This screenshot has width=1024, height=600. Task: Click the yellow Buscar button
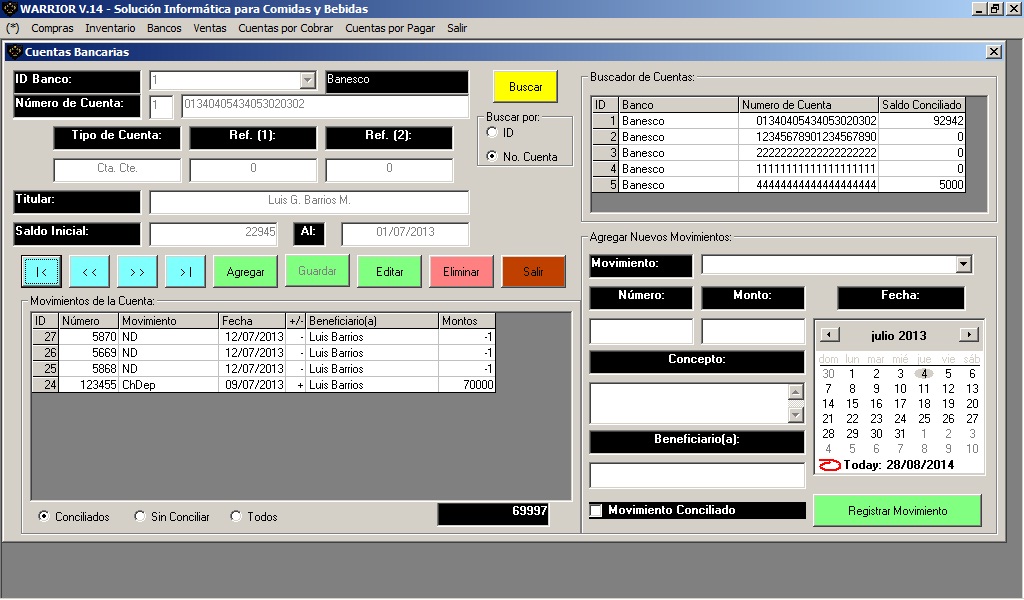(525, 87)
